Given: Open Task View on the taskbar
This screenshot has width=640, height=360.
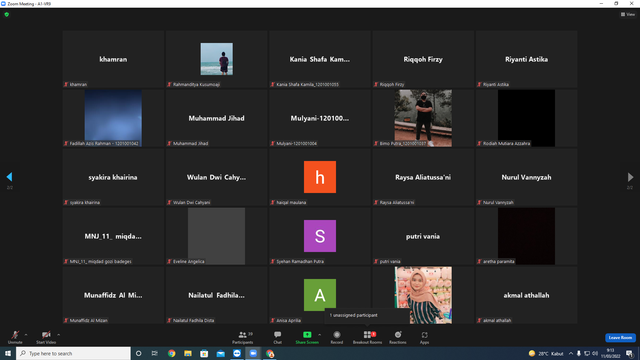Looking at the screenshot, I should tap(154, 353).
